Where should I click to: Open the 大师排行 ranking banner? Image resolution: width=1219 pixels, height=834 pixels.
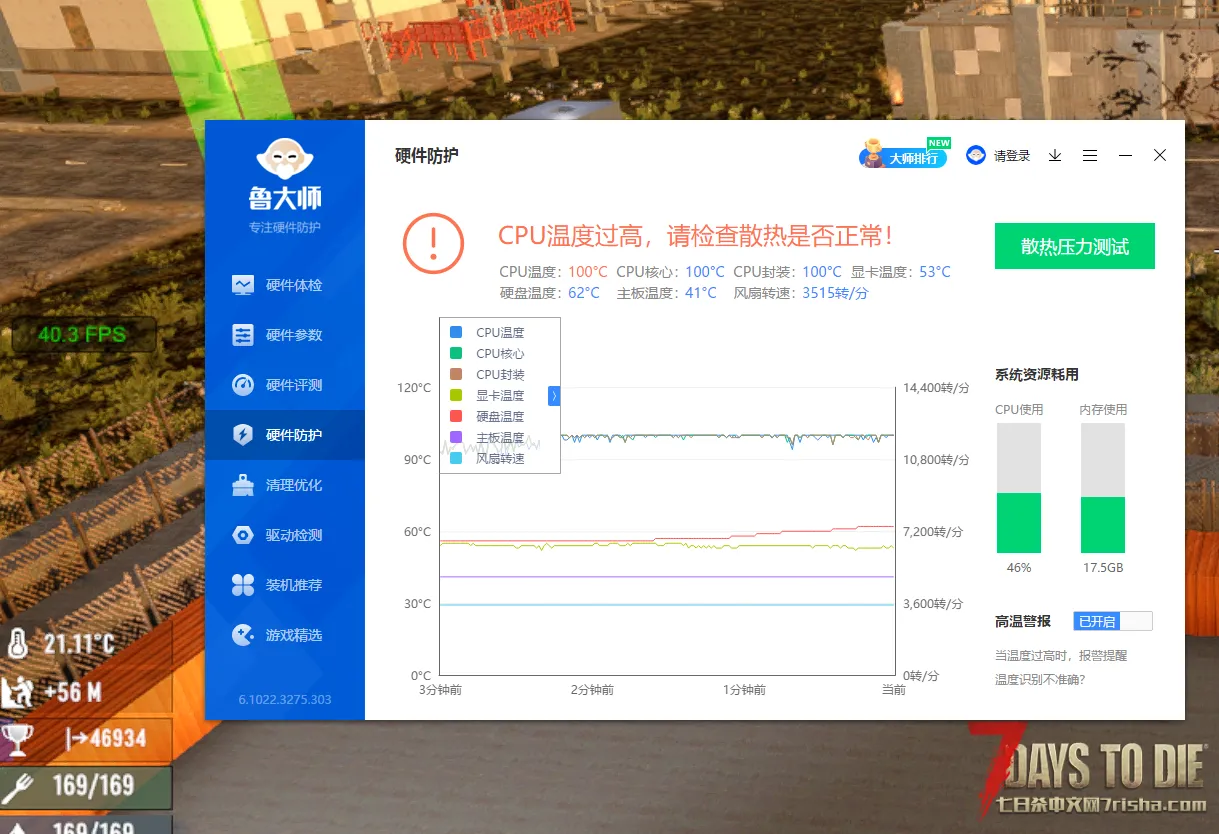point(904,157)
